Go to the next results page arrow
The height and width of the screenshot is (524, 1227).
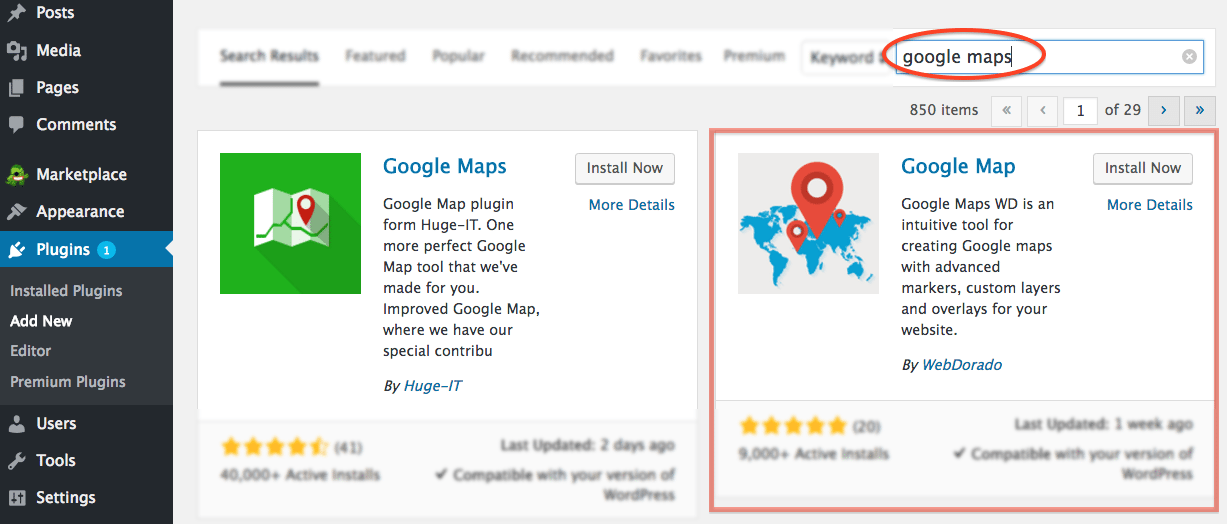1164,110
